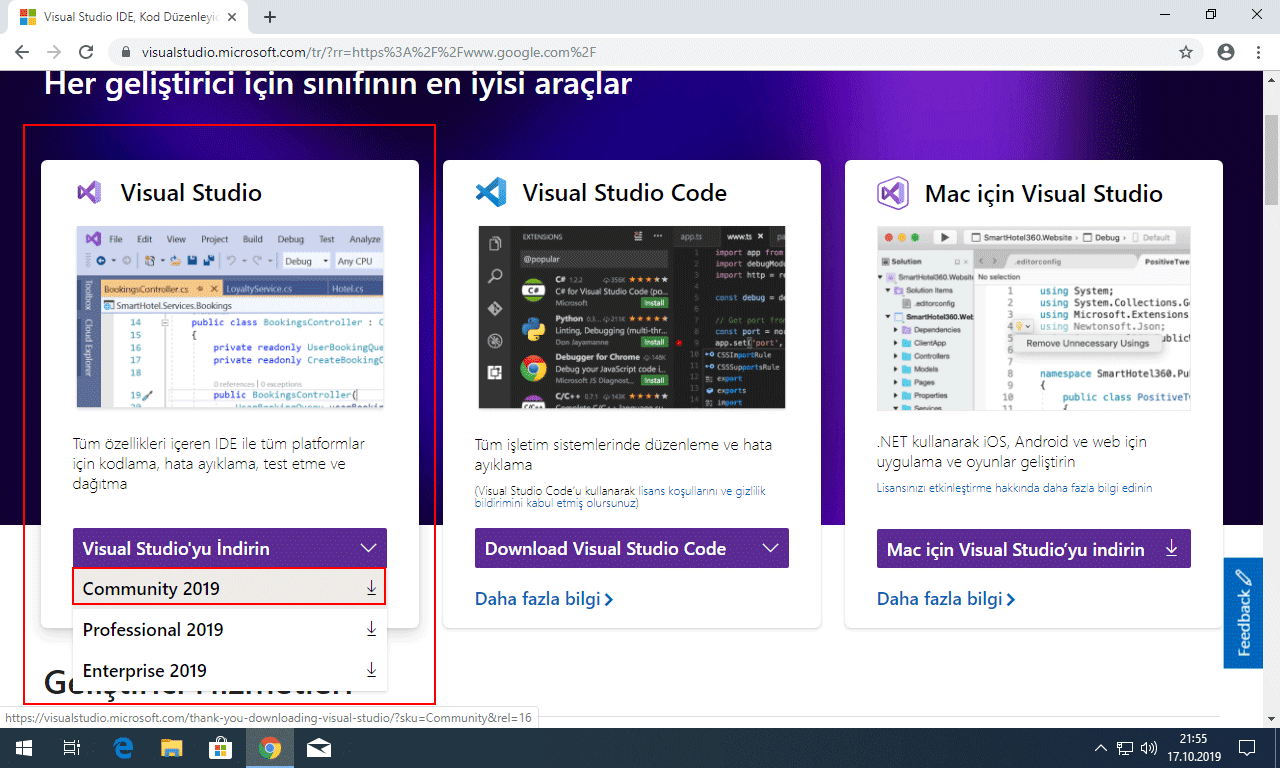The image size is (1280, 768).
Task: Click download arrow next to Enterprise 2019
Action: click(371, 670)
